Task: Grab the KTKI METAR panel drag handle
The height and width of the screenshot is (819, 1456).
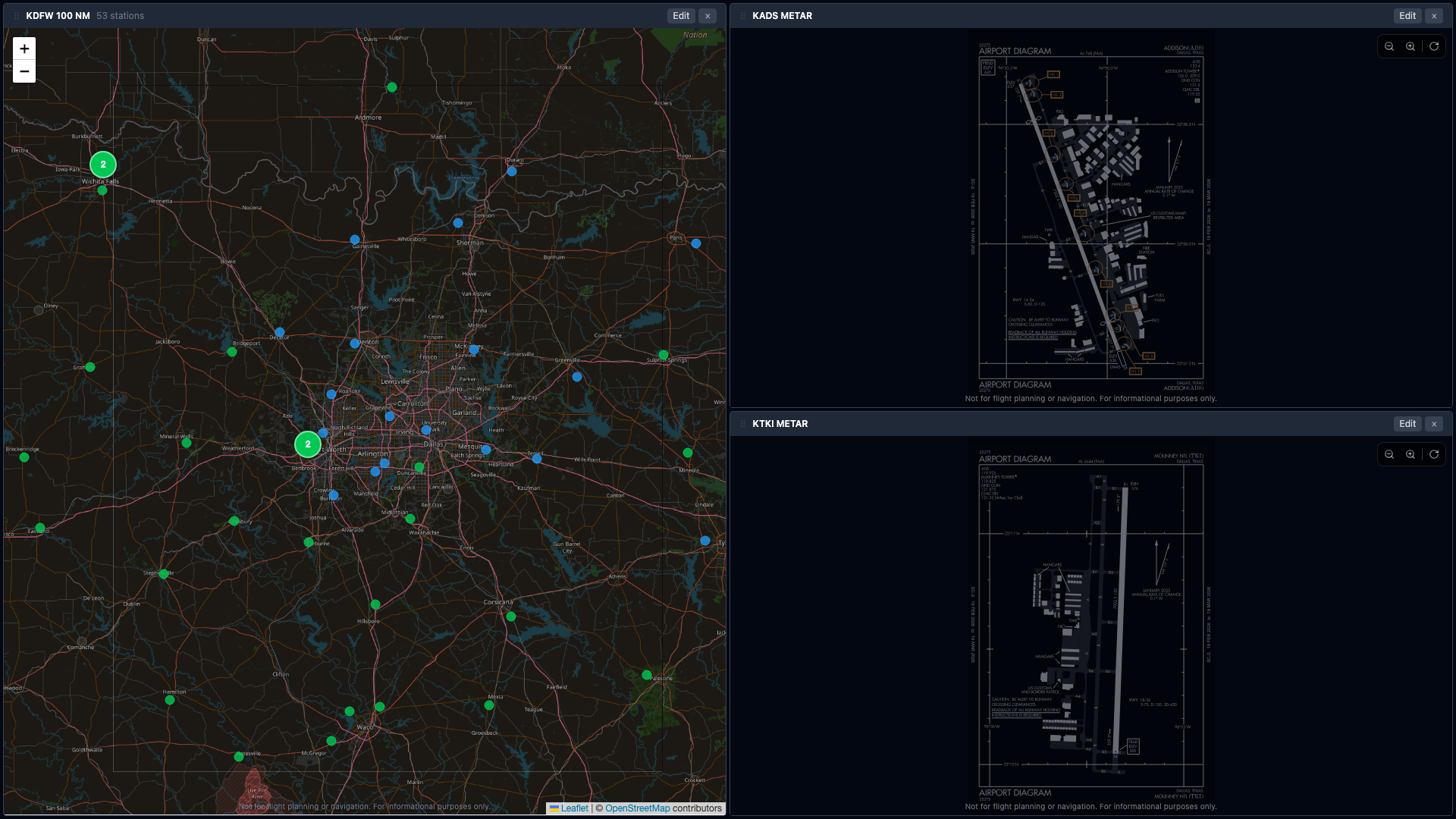Action: 742,424
